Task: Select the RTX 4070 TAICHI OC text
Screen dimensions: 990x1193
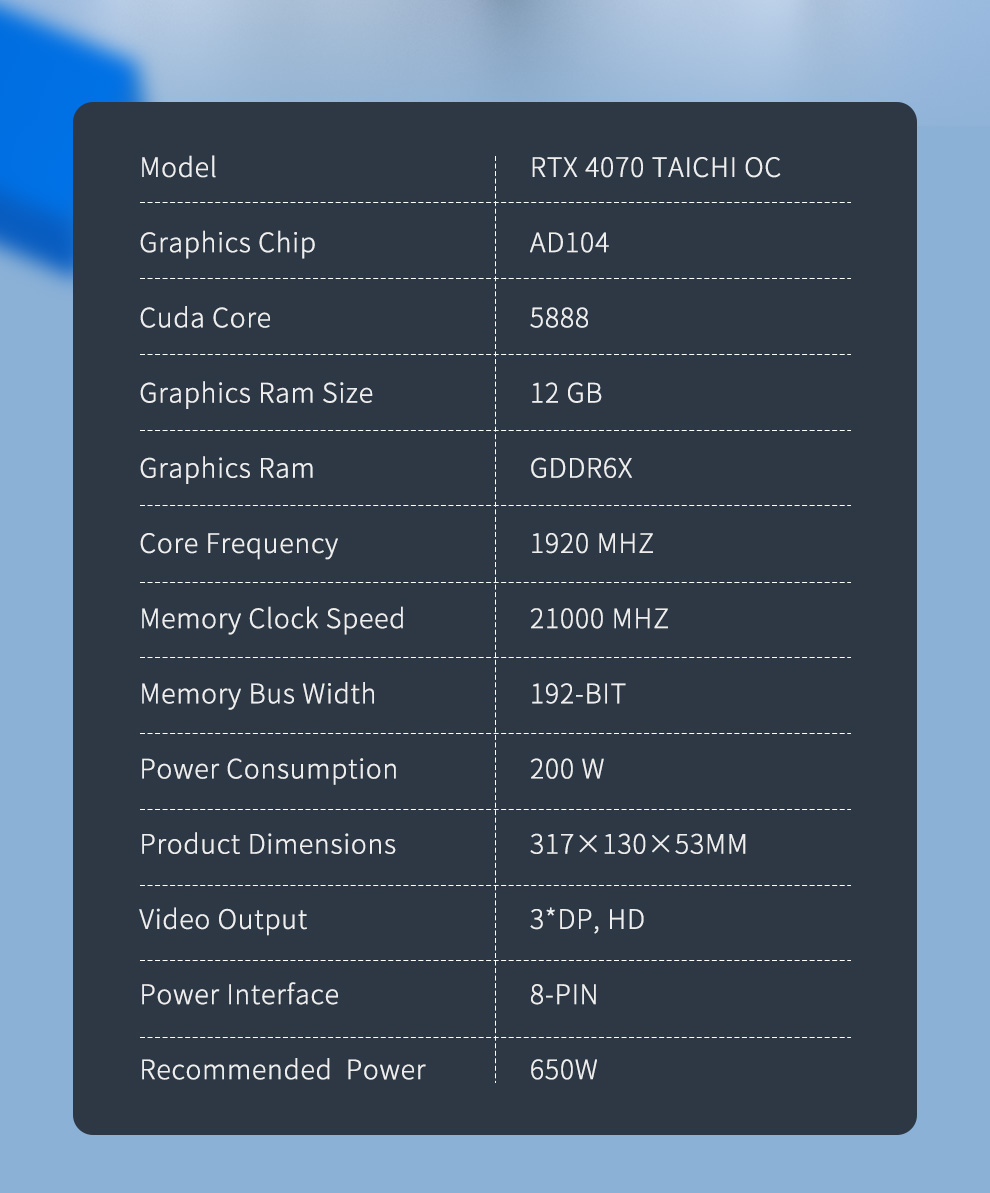Action: pyautogui.click(x=655, y=167)
